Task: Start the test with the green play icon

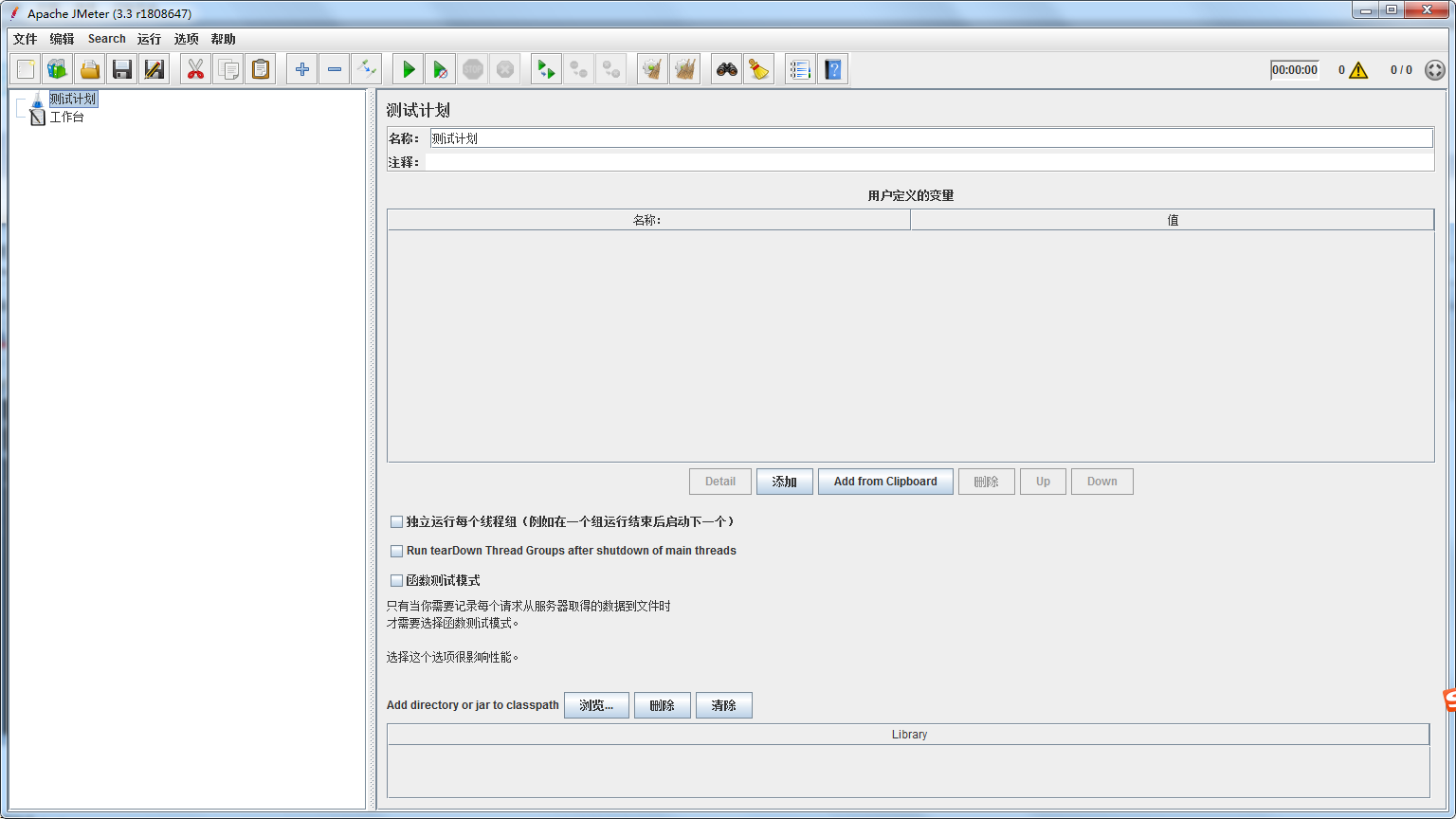Action: (409, 69)
